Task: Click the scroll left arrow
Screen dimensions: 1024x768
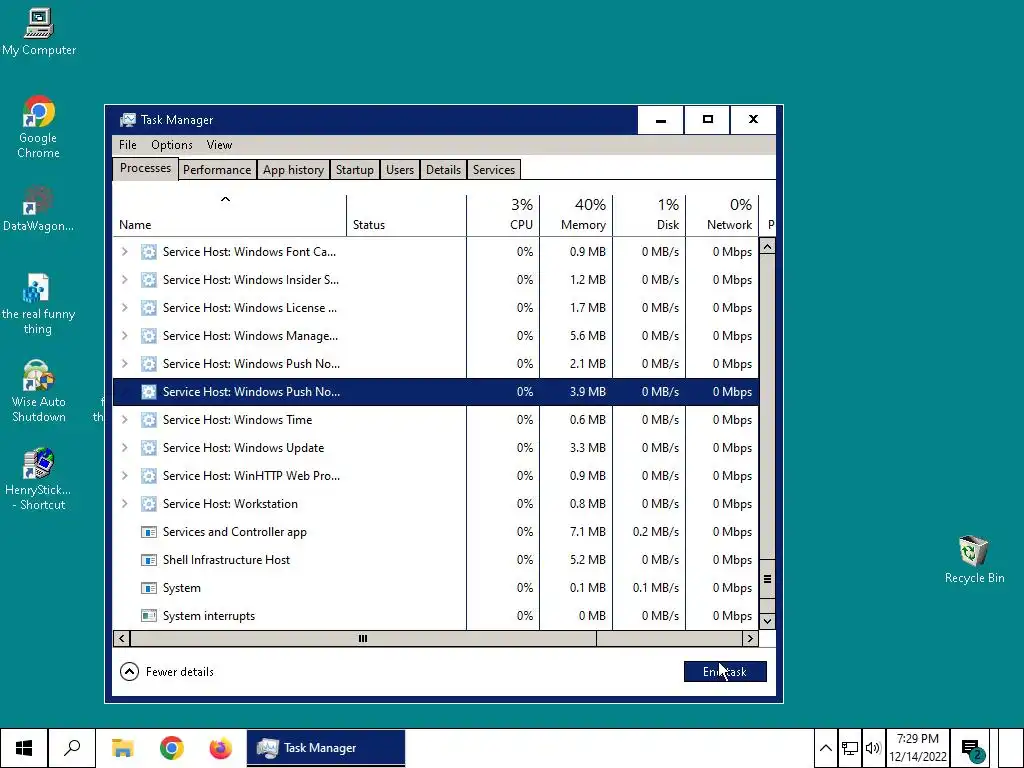Action: tap(121, 639)
